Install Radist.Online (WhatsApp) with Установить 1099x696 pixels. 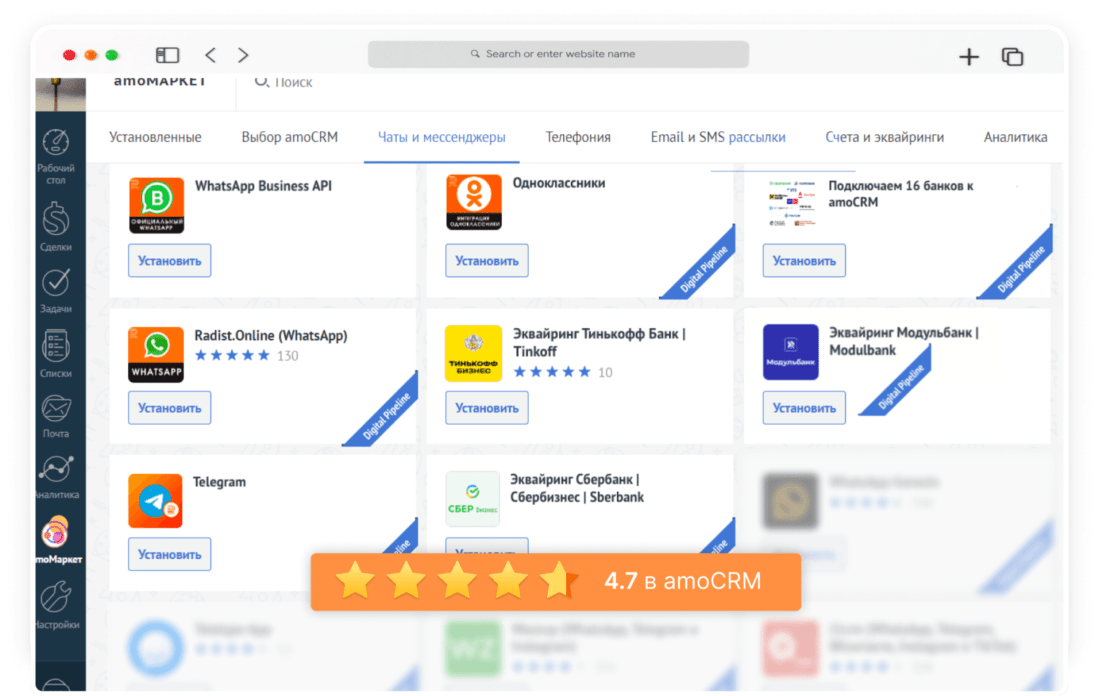tap(170, 408)
